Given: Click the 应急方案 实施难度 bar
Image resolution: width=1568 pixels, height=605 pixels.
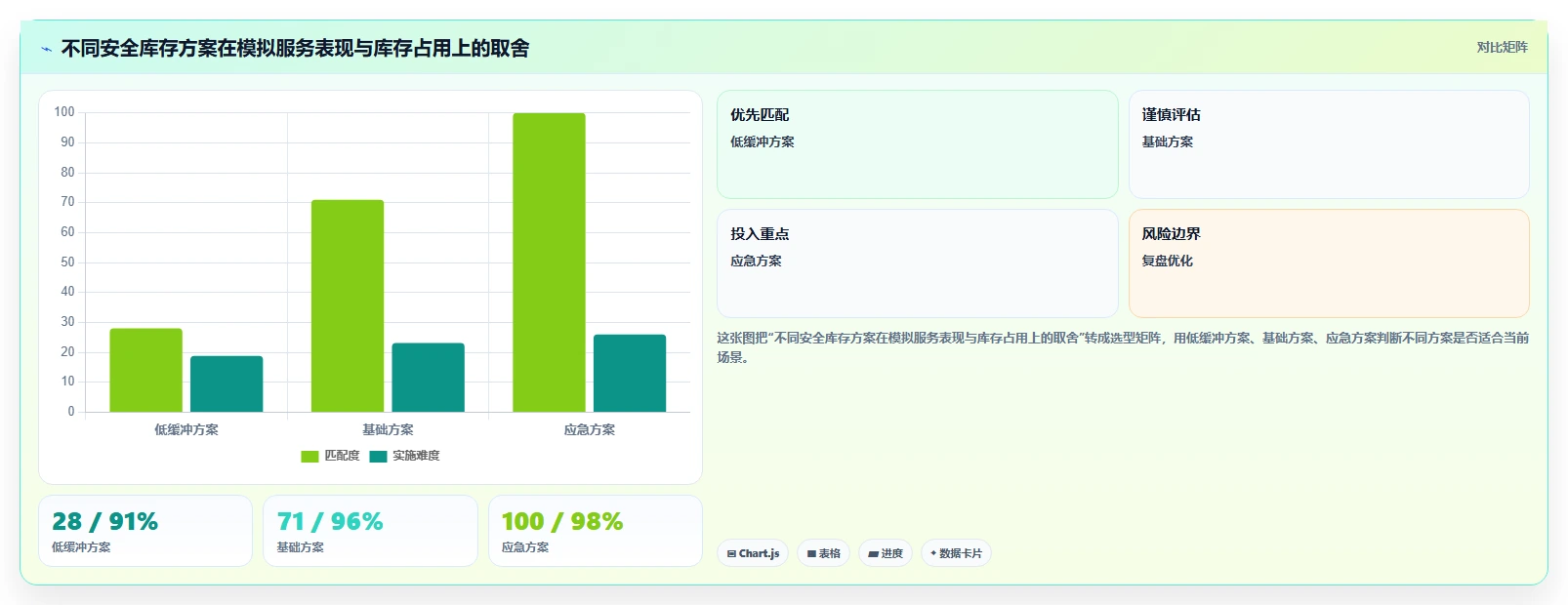Looking at the screenshot, I should point(630,373).
